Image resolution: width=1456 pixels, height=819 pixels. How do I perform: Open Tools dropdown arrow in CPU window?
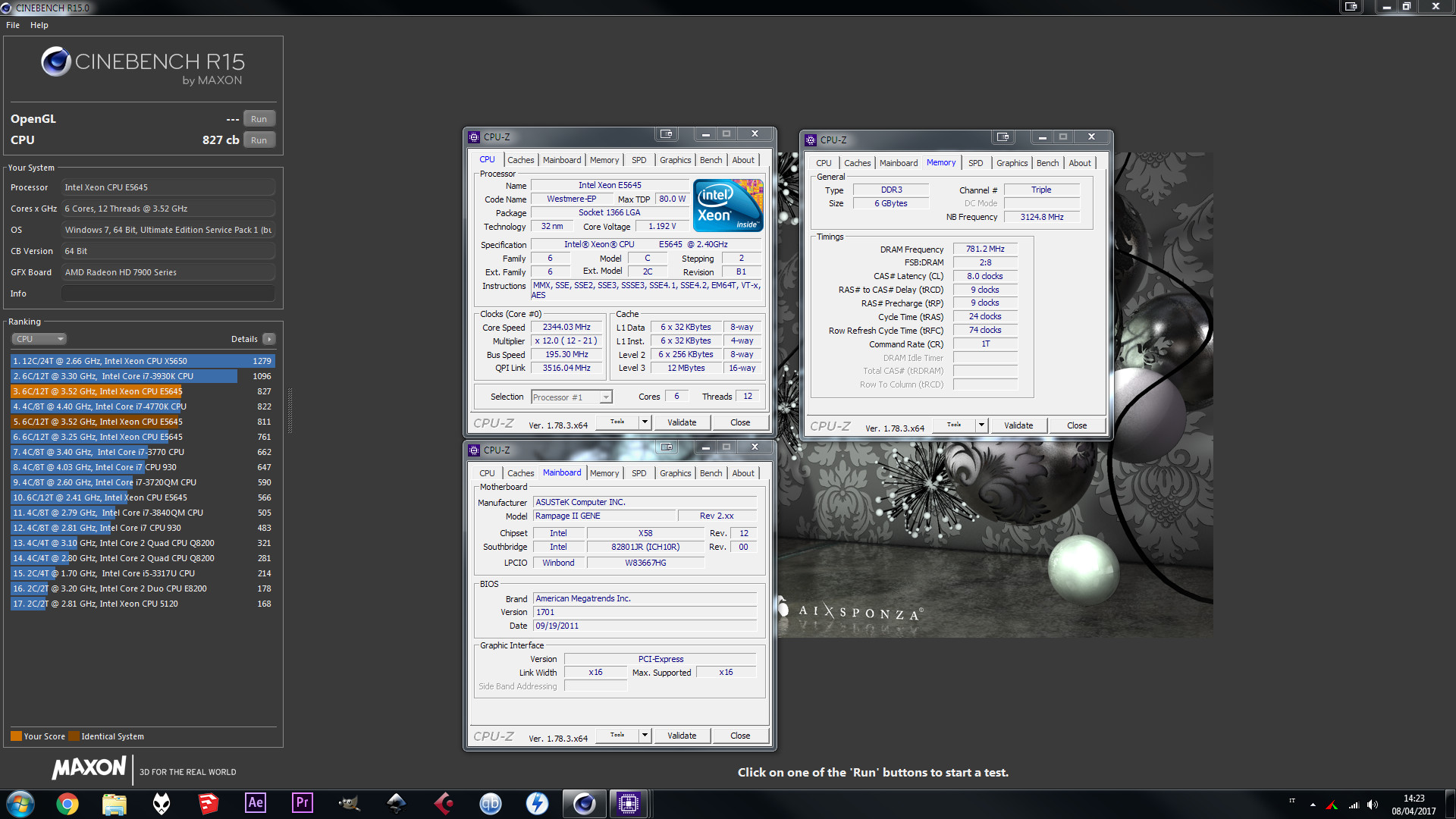[x=645, y=422]
